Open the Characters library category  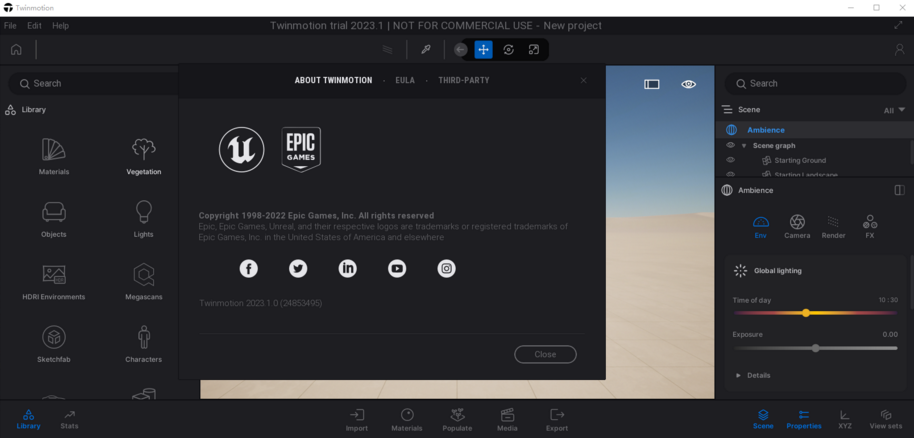[x=143, y=344]
